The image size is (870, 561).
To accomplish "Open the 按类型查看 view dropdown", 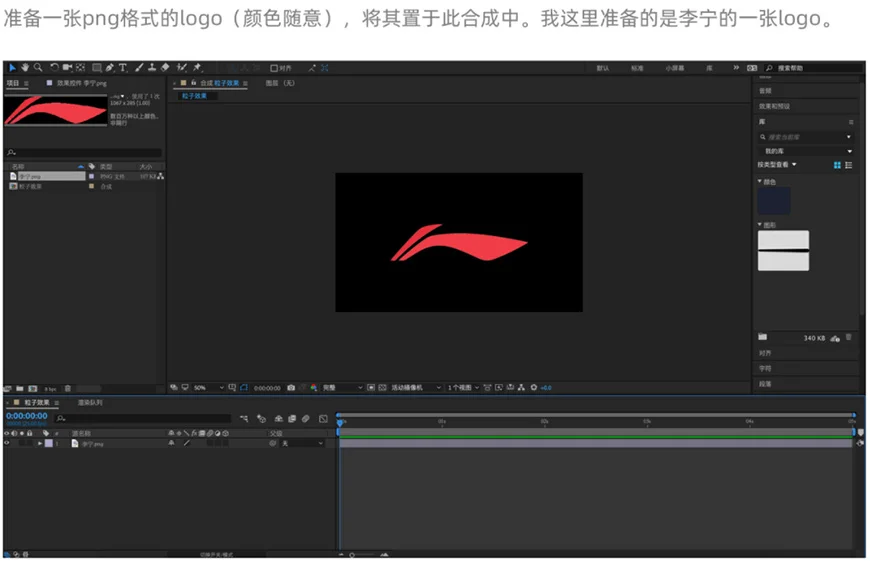I will click(777, 164).
